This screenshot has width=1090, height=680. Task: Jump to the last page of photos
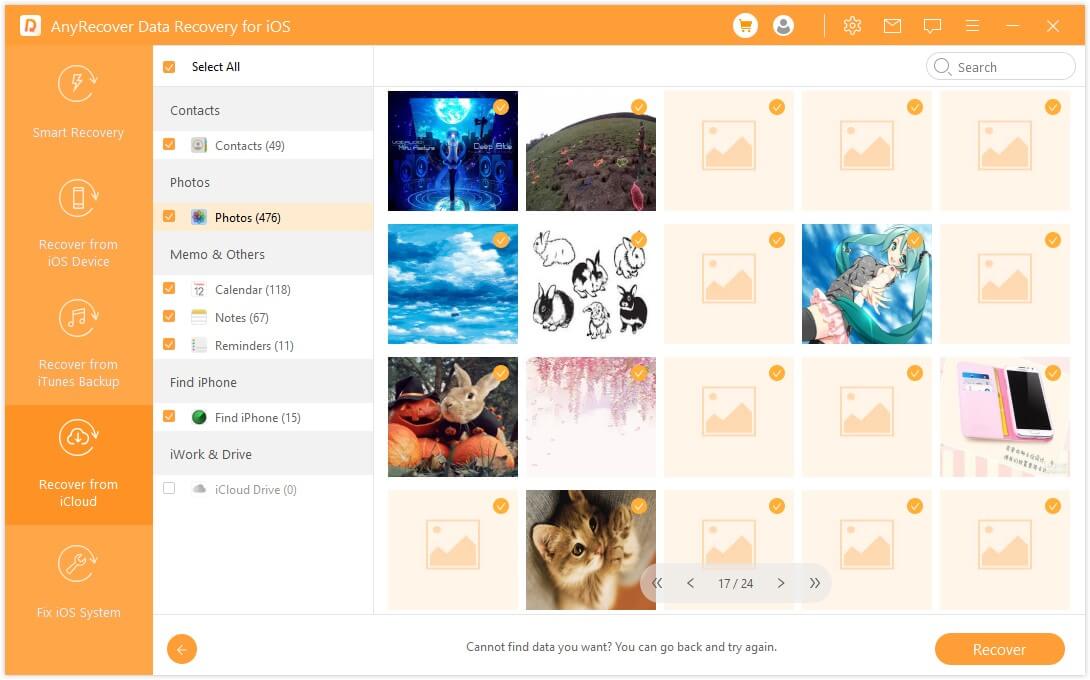815,583
